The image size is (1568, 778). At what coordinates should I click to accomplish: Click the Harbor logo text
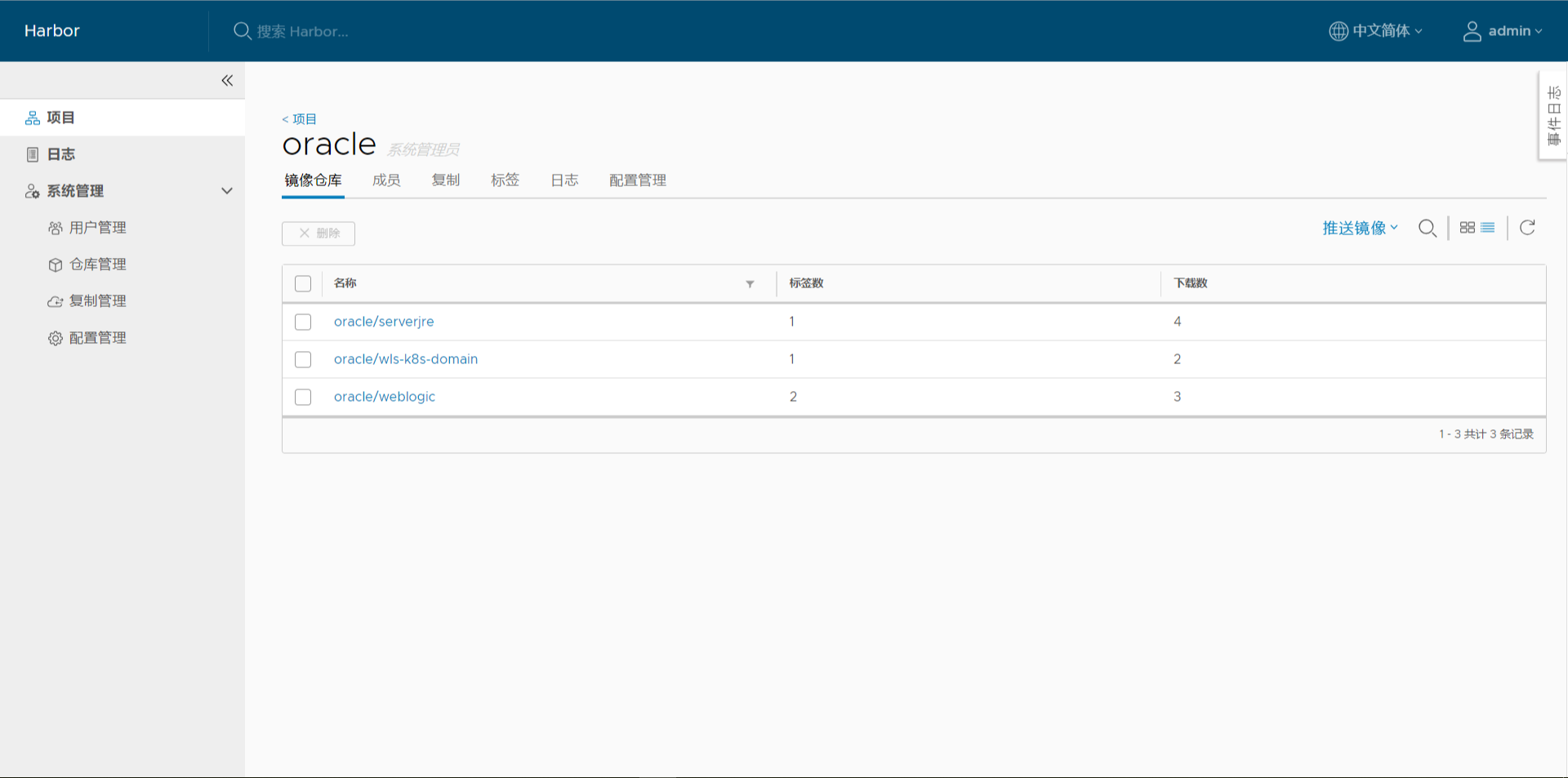(x=52, y=31)
